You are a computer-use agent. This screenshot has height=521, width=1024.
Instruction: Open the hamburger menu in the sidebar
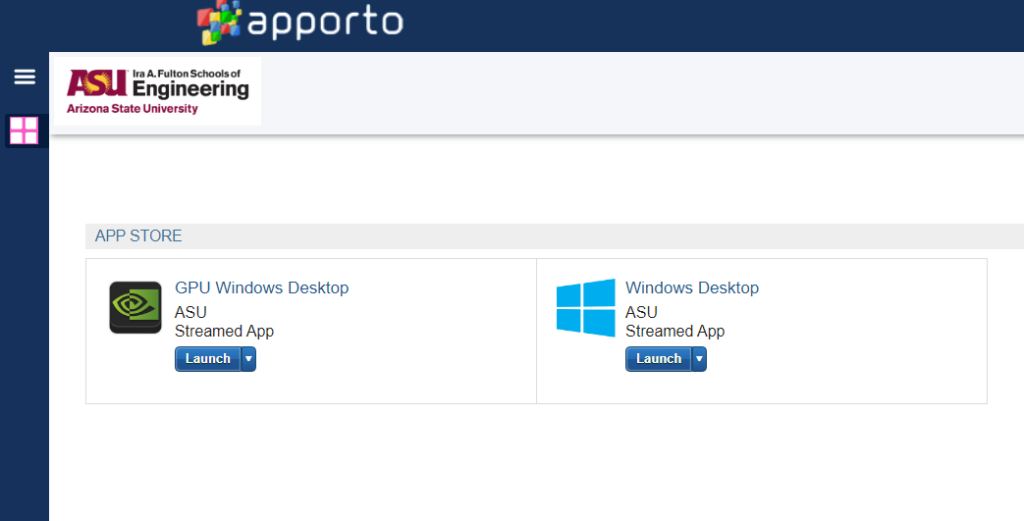pyautogui.click(x=25, y=77)
